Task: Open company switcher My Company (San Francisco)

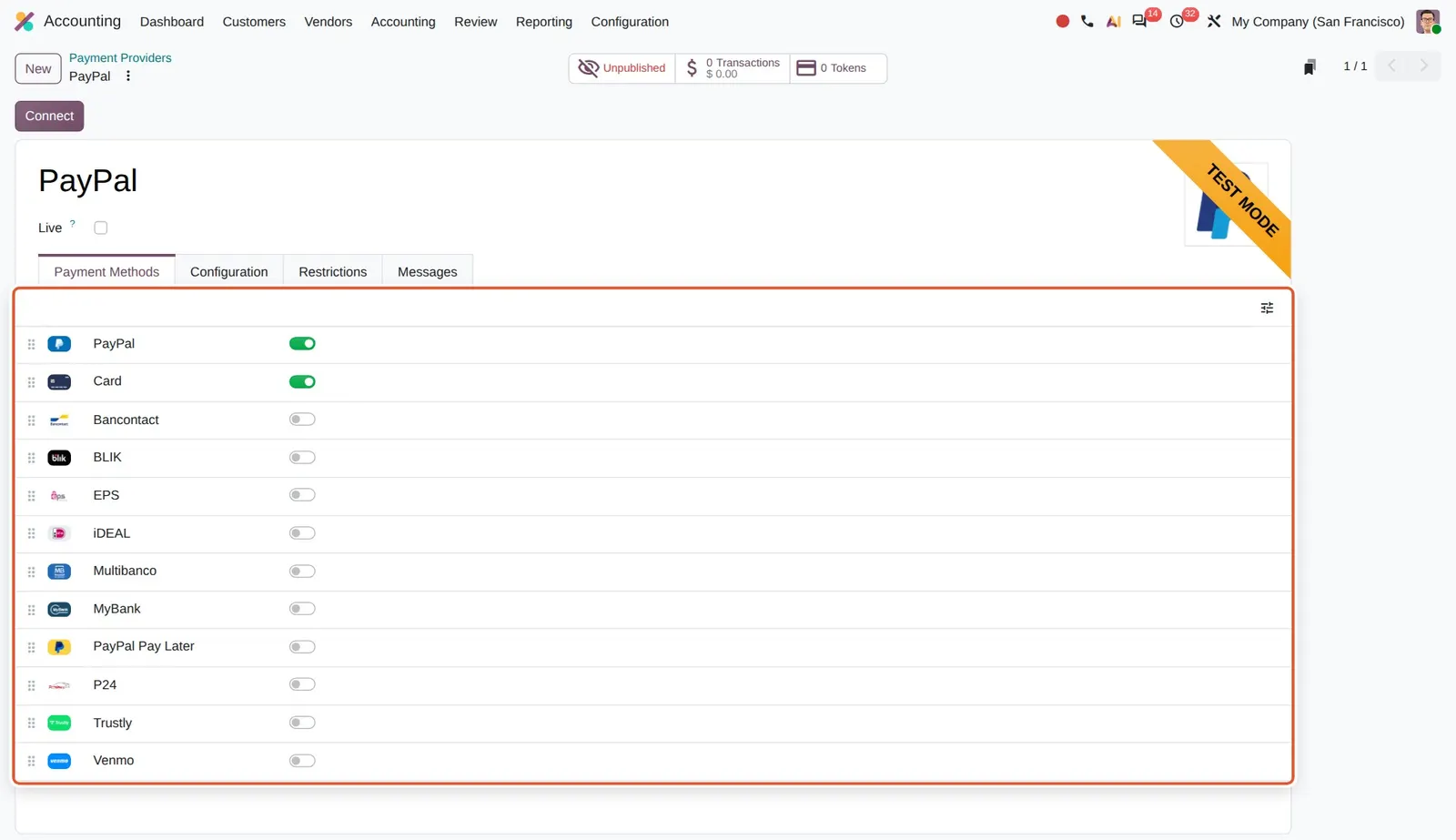Action: (x=1318, y=22)
